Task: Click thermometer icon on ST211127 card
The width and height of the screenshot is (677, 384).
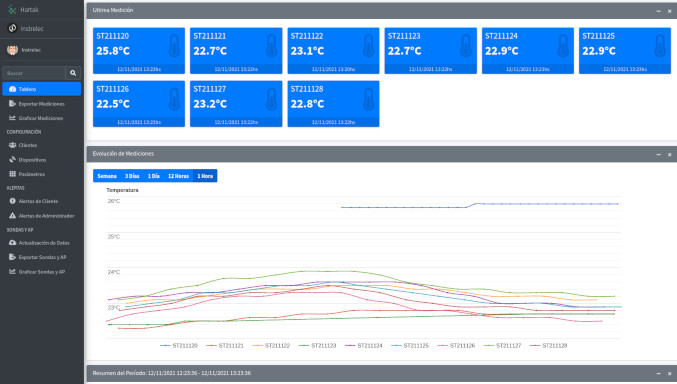Action: [x=271, y=99]
